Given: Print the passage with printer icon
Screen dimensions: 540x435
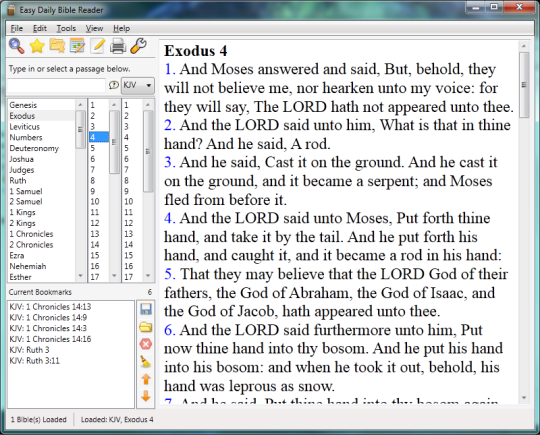Looking at the screenshot, I should point(118,46).
